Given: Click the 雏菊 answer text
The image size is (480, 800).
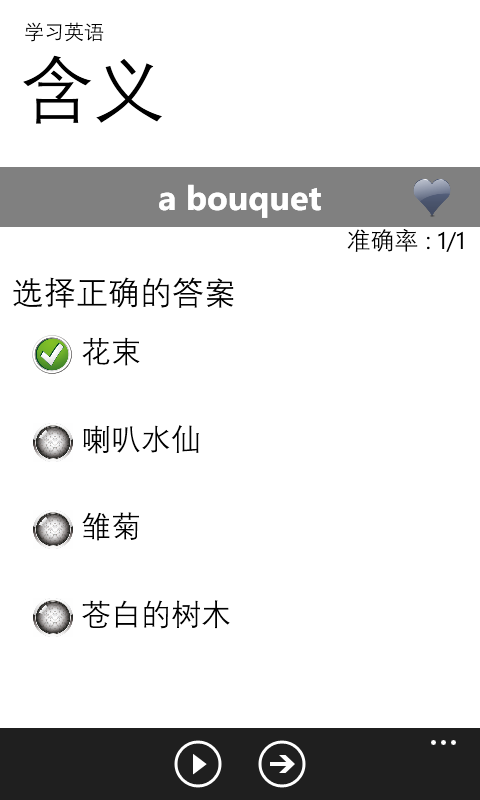Looking at the screenshot, I should 111,527.
